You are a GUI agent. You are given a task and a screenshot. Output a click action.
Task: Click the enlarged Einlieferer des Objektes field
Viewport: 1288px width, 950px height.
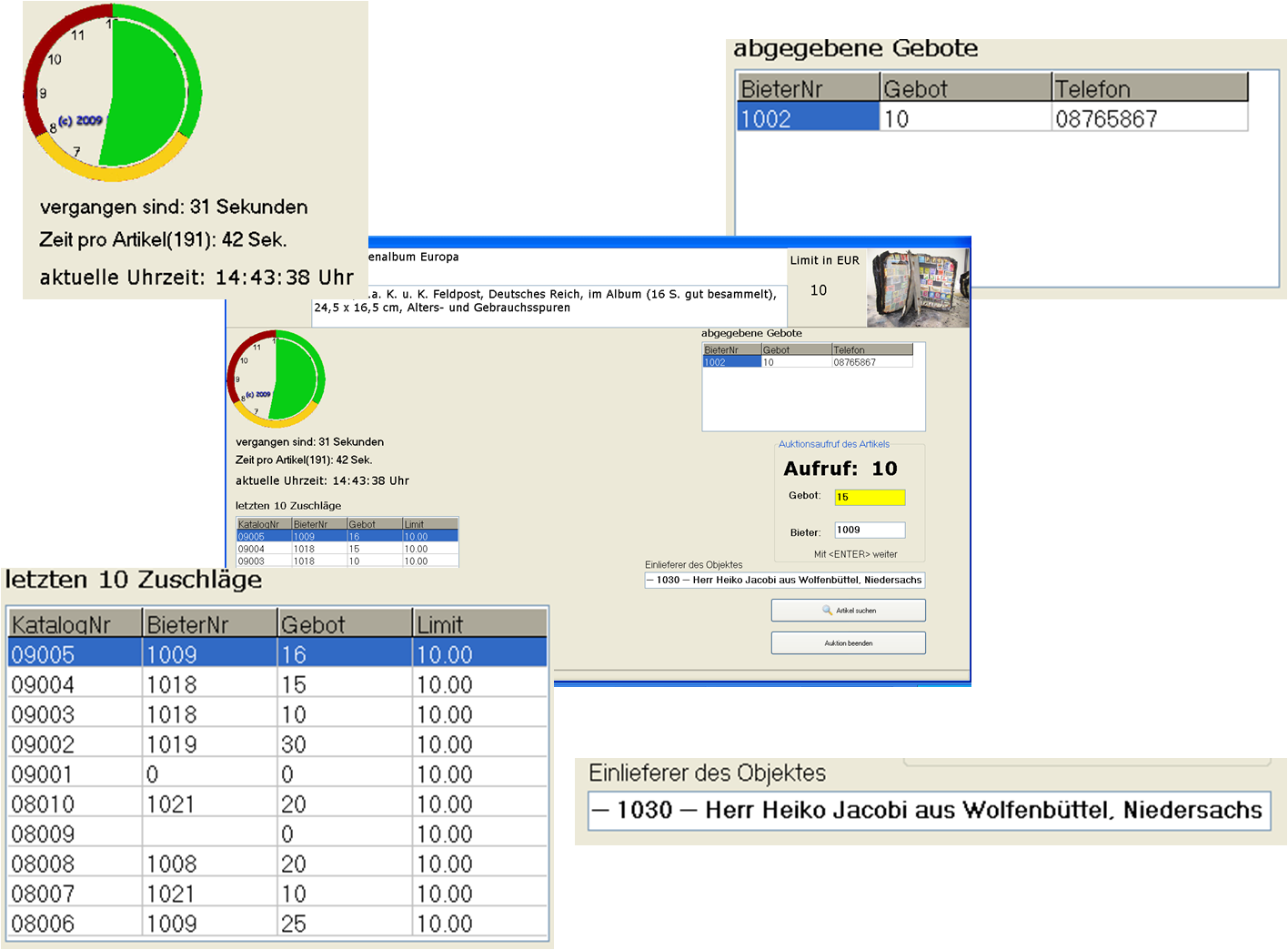[928, 810]
